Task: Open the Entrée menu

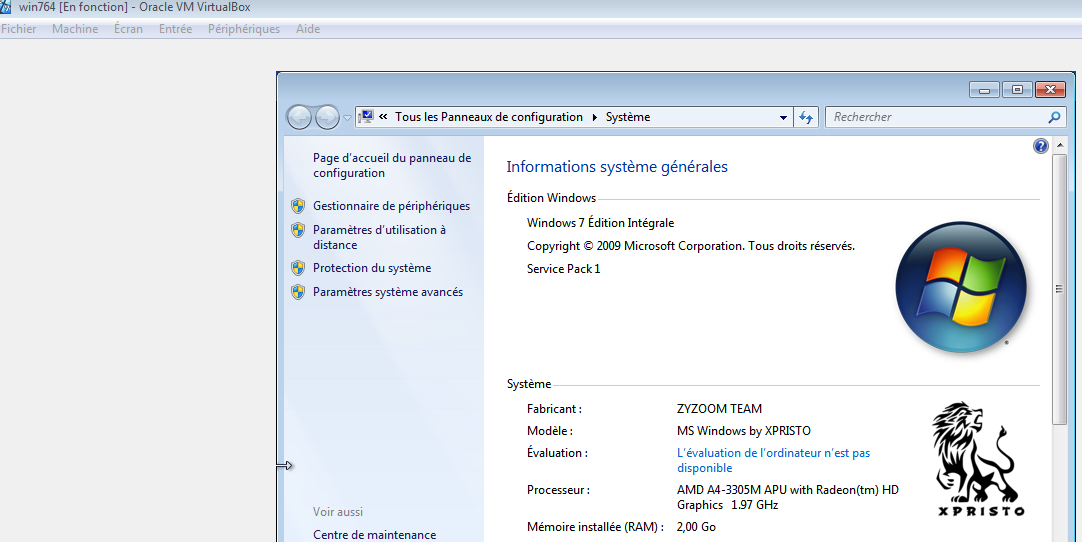Action: click(x=175, y=29)
